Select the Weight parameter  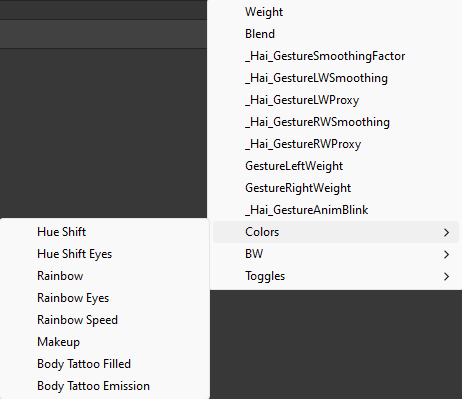(x=336, y=12)
